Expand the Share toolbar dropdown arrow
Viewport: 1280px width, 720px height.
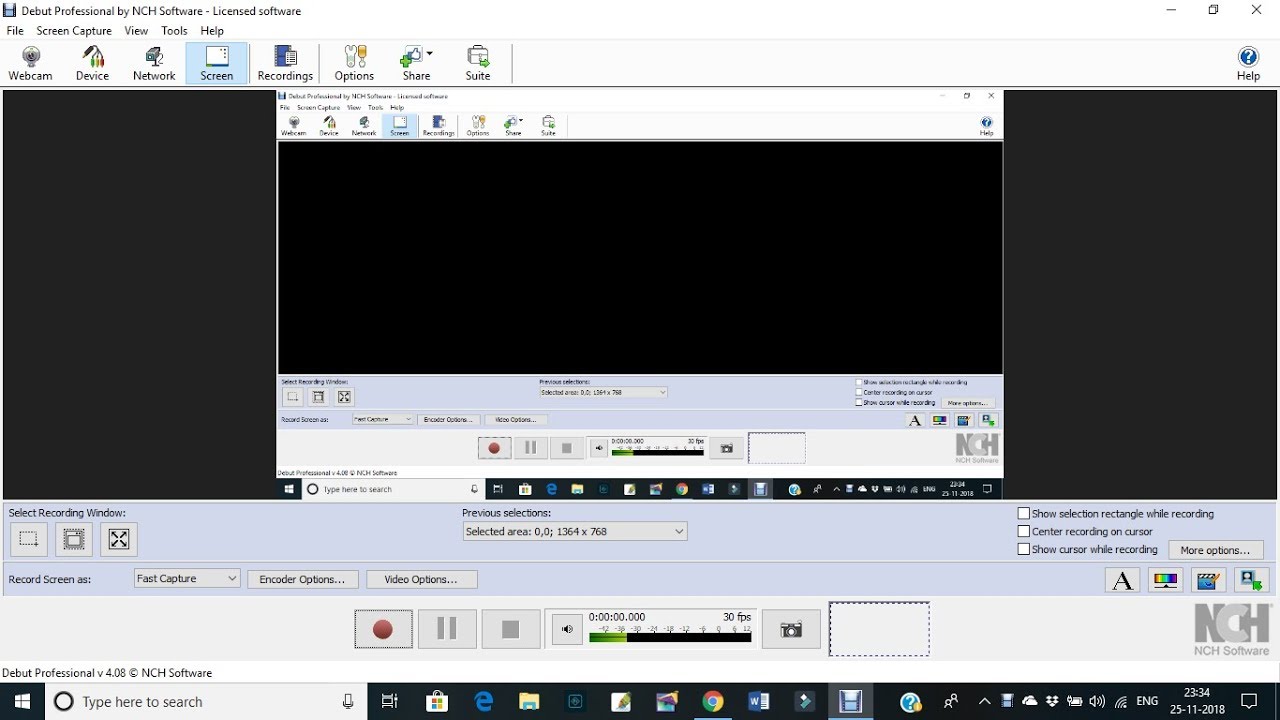430,53
